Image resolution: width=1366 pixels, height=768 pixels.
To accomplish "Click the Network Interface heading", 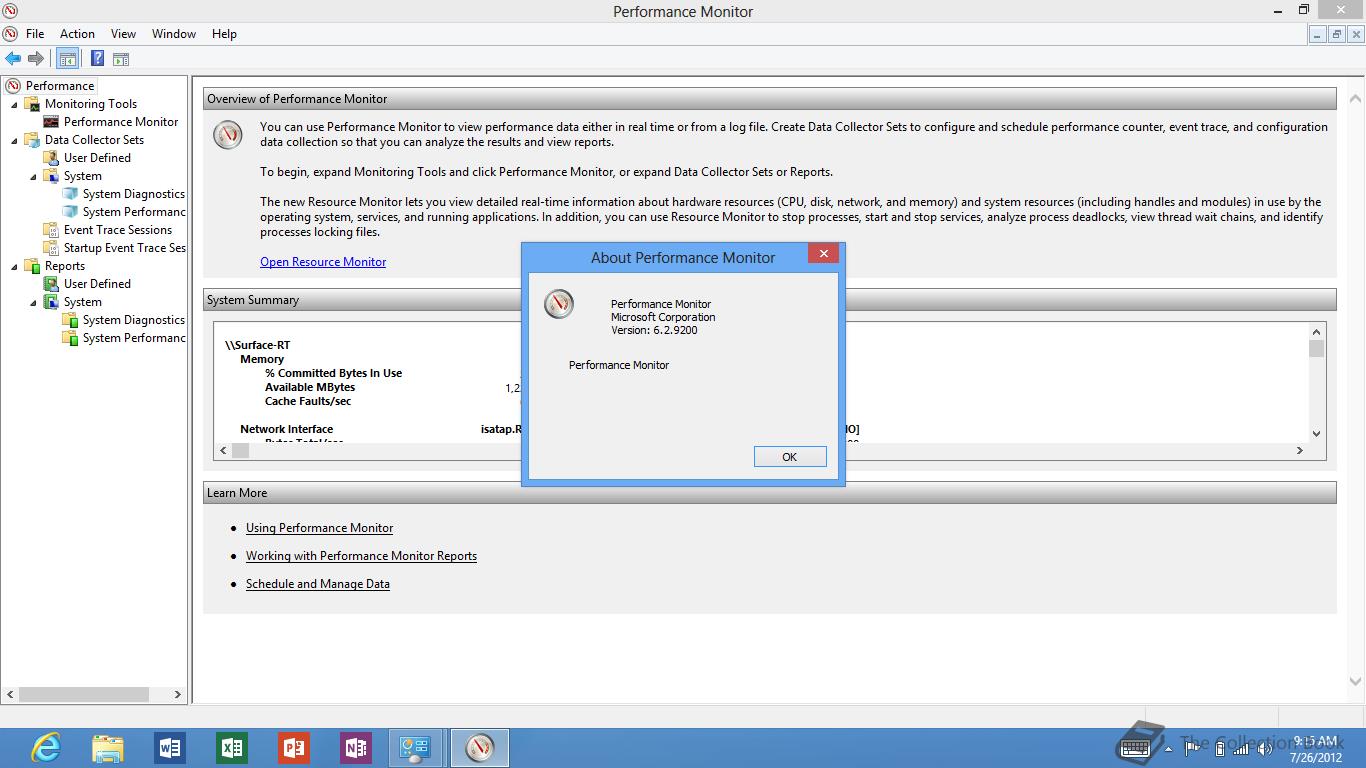I will point(286,429).
